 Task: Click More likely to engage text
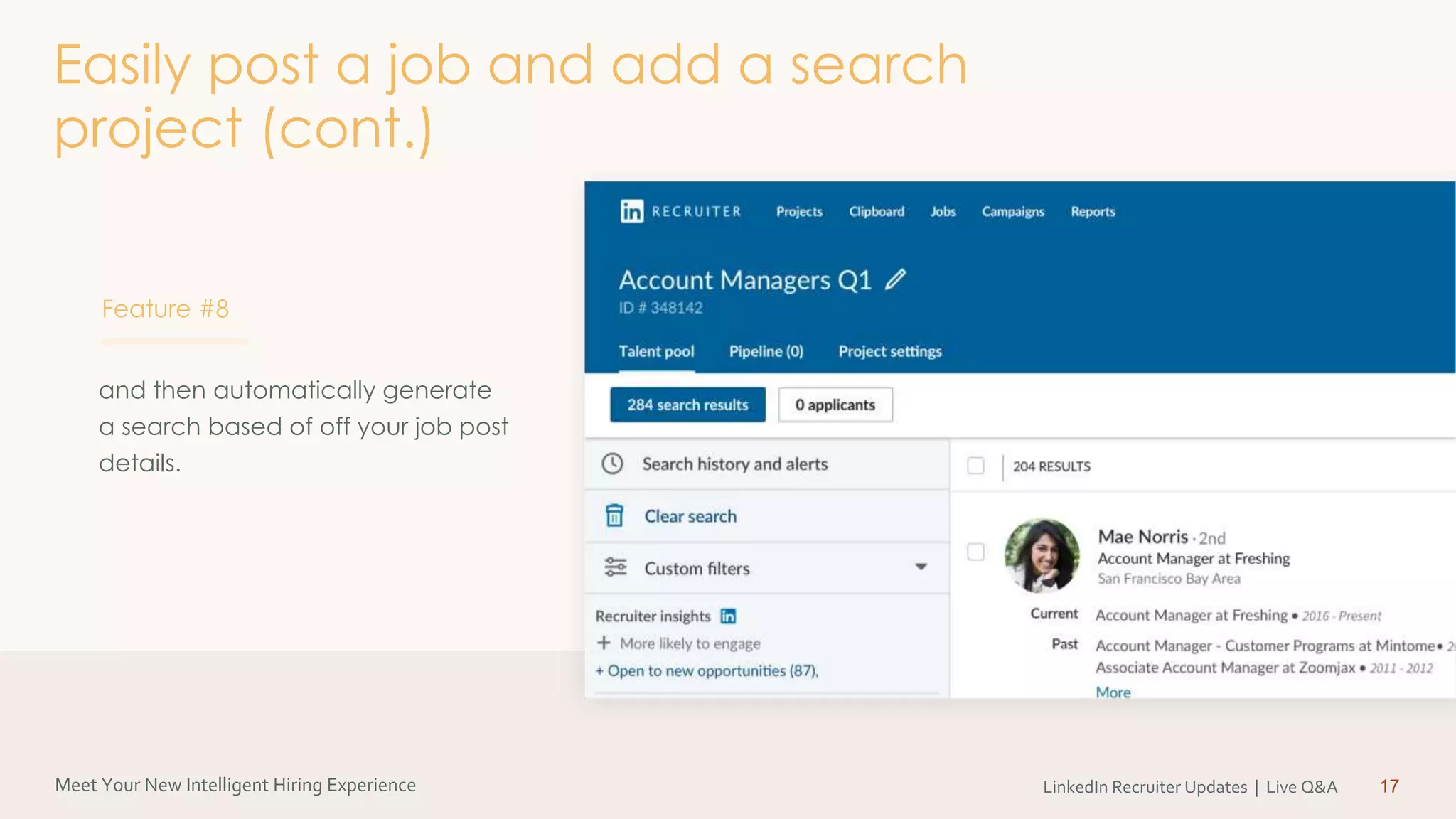click(x=690, y=643)
